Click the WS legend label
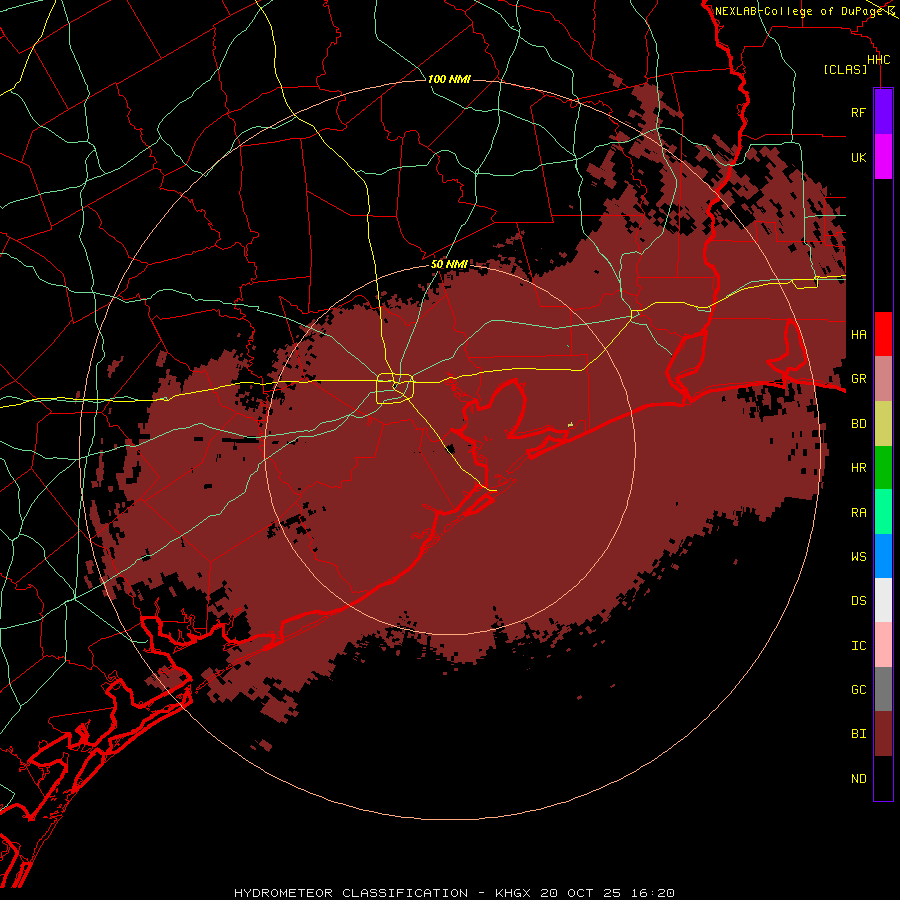The height and width of the screenshot is (900, 900). click(x=858, y=557)
